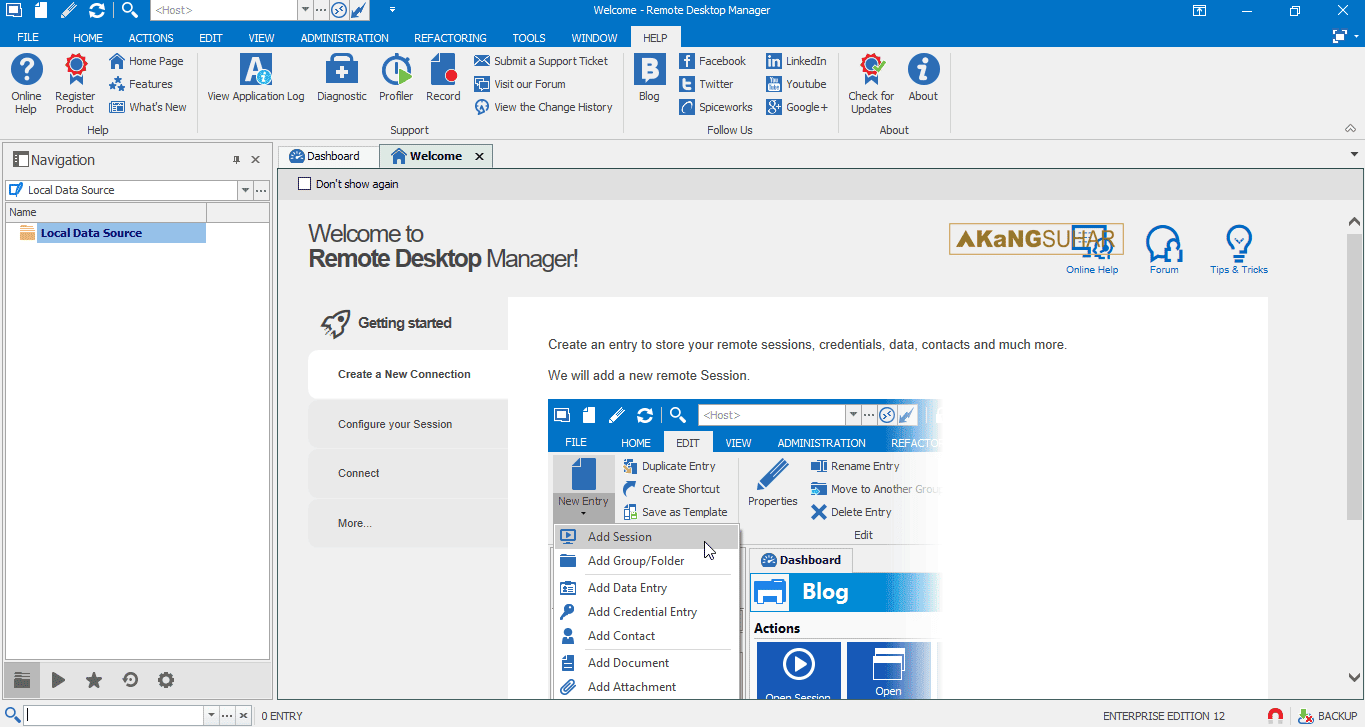Open View Application Log
The width and height of the screenshot is (1365, 727).
(x=256, y=79)
